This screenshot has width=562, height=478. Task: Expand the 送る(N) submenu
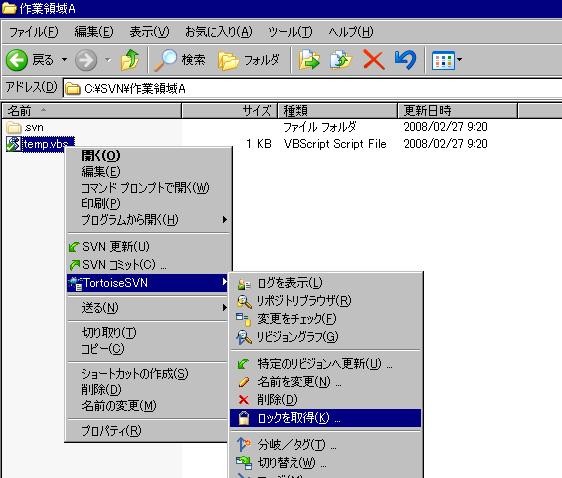148,308
